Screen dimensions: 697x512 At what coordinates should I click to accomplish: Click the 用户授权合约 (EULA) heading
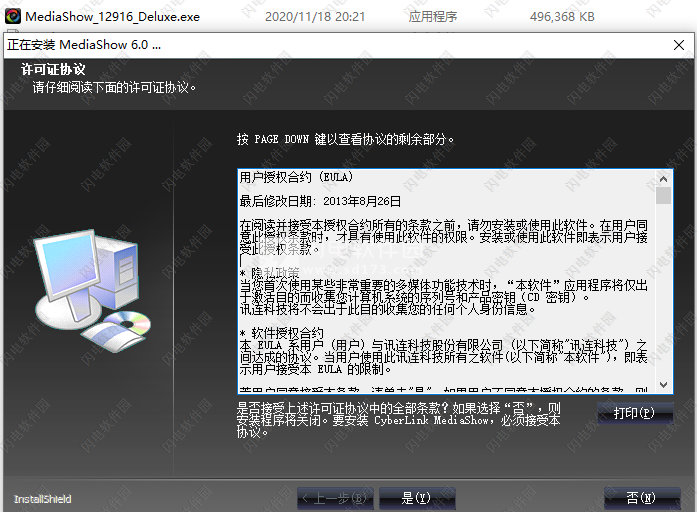[x=296, y=177]
